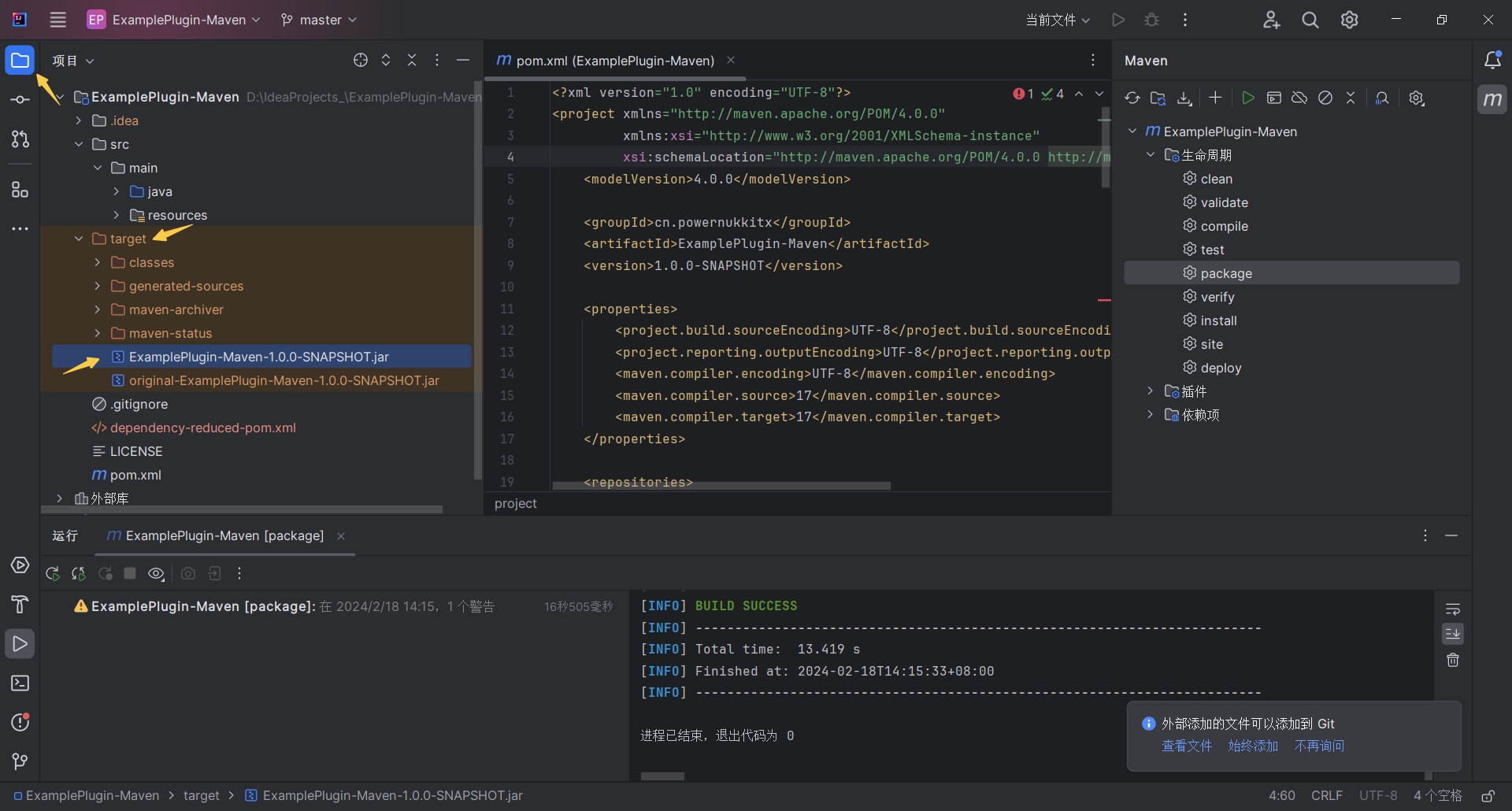This screenshot has height=811, width=1512.
Task: Collapse 生命周期 node in Maven panel
Action: pos(1151,155)
